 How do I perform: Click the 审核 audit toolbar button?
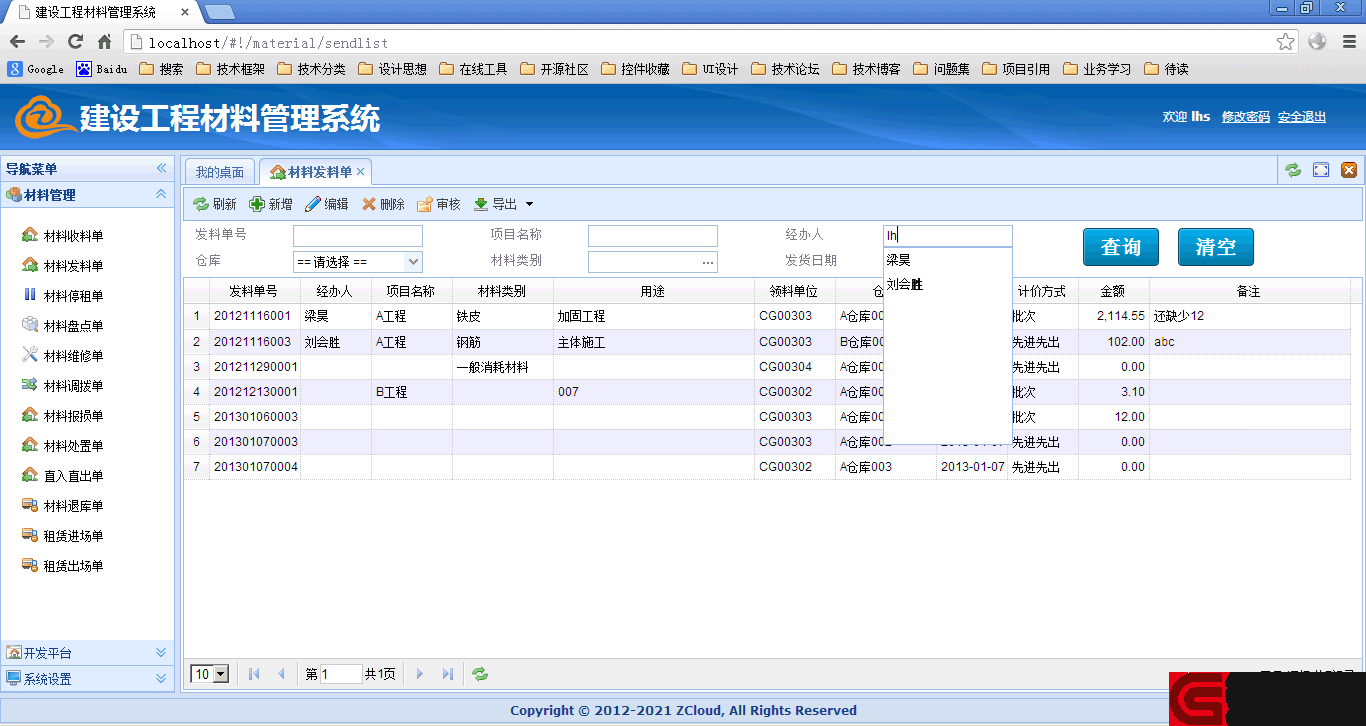439,204
